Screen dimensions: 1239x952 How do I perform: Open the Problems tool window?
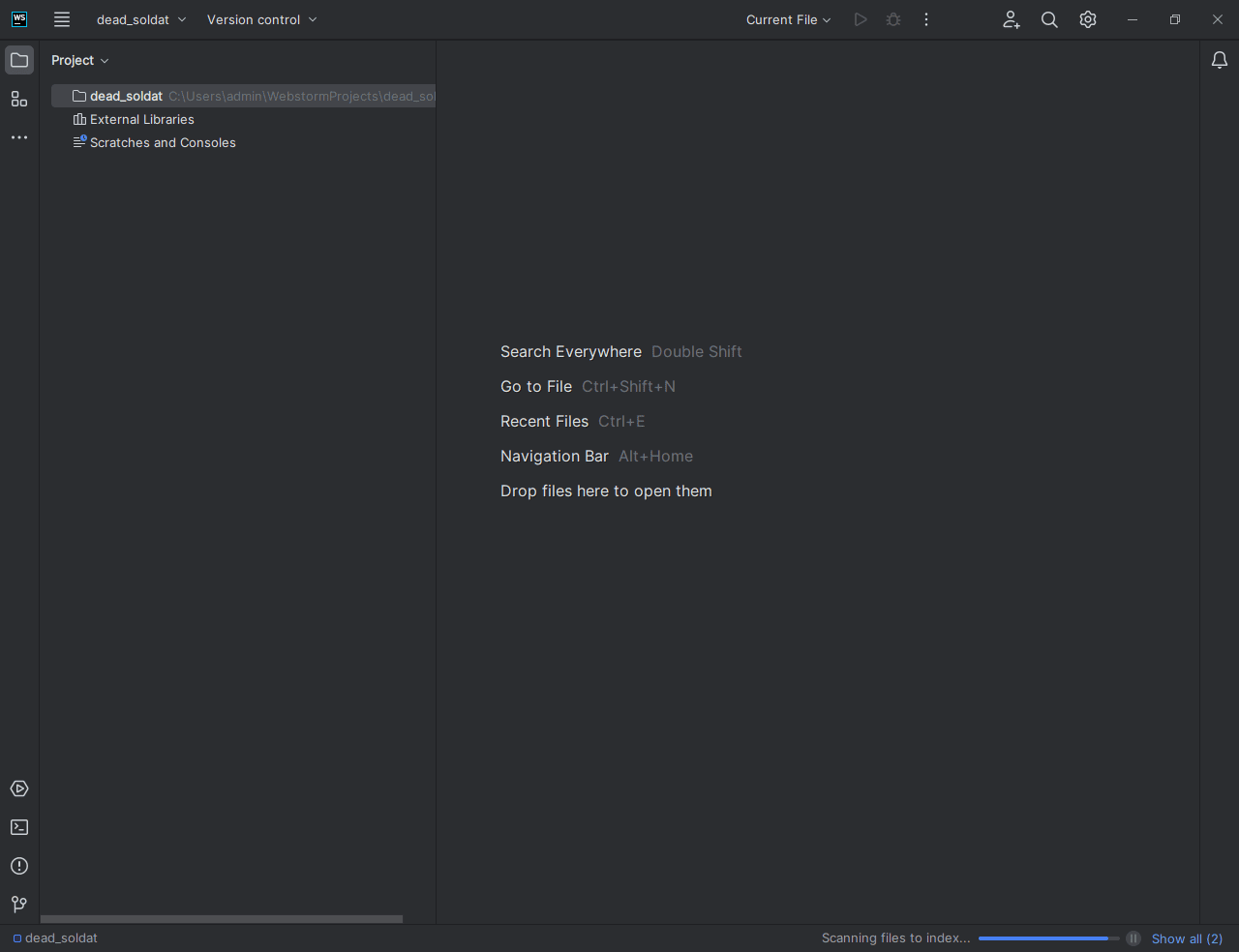[x=19, y=866]
